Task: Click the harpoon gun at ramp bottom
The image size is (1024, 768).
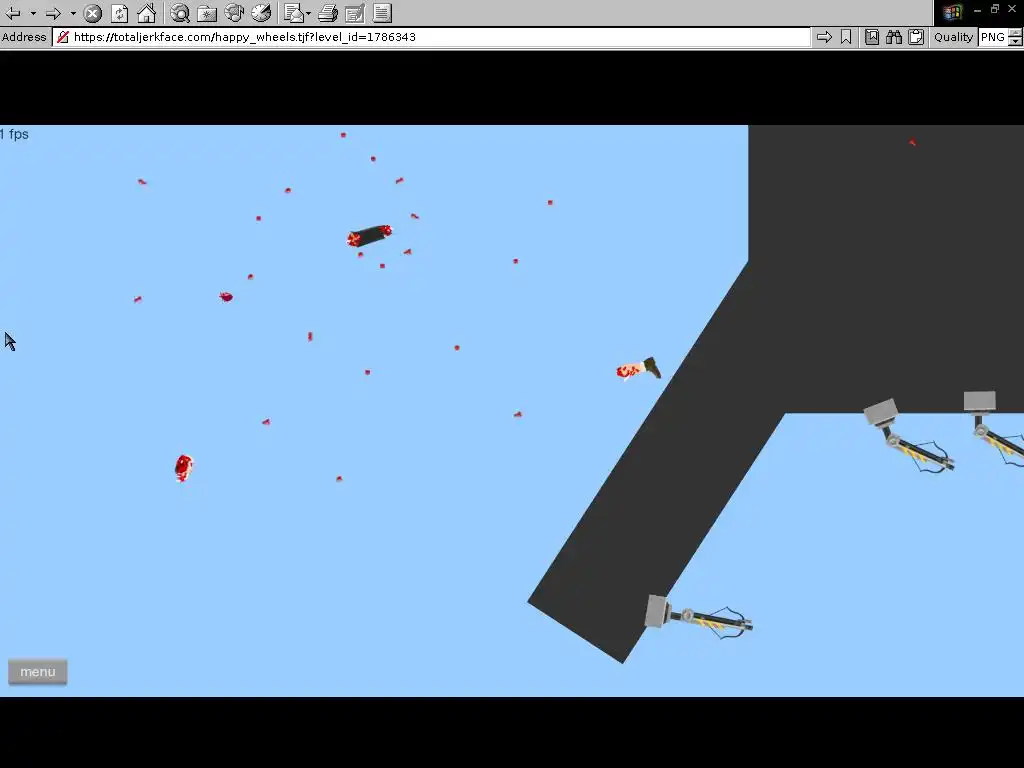Action: click(x=699, y=617)
